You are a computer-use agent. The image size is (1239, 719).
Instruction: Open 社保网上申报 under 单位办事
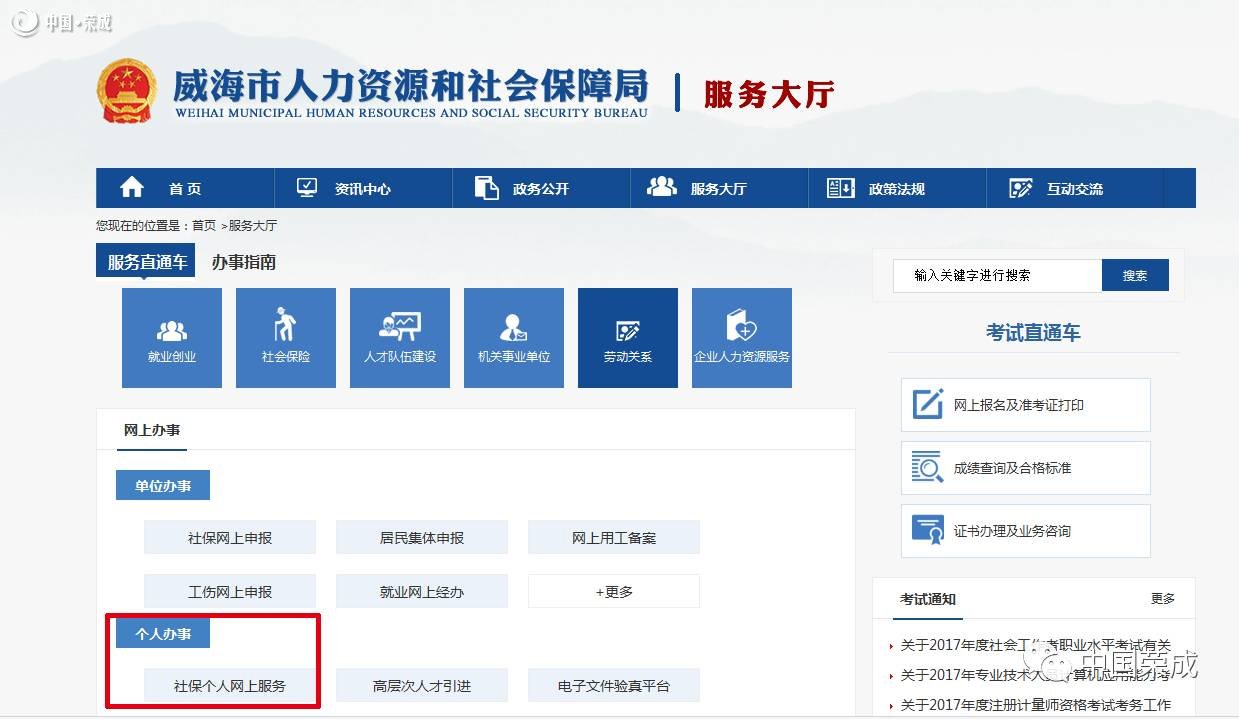pos(230,538)
